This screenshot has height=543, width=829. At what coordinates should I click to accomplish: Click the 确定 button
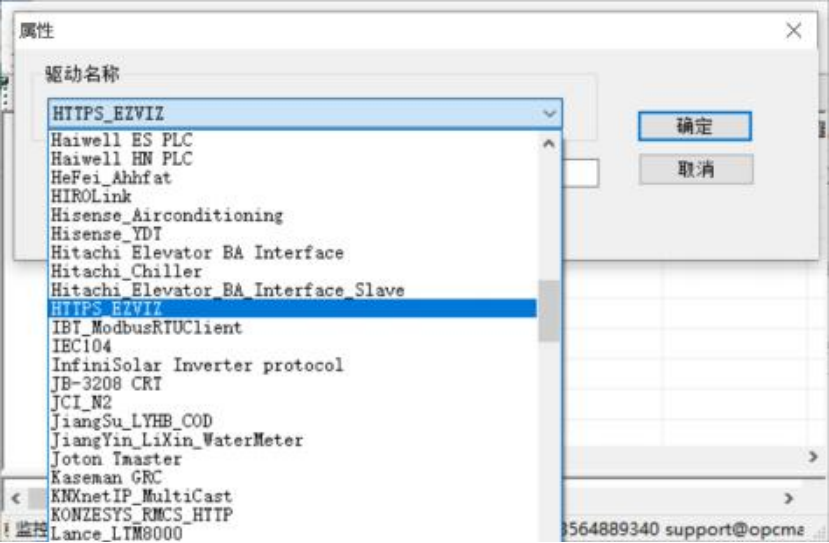point(694,126)
